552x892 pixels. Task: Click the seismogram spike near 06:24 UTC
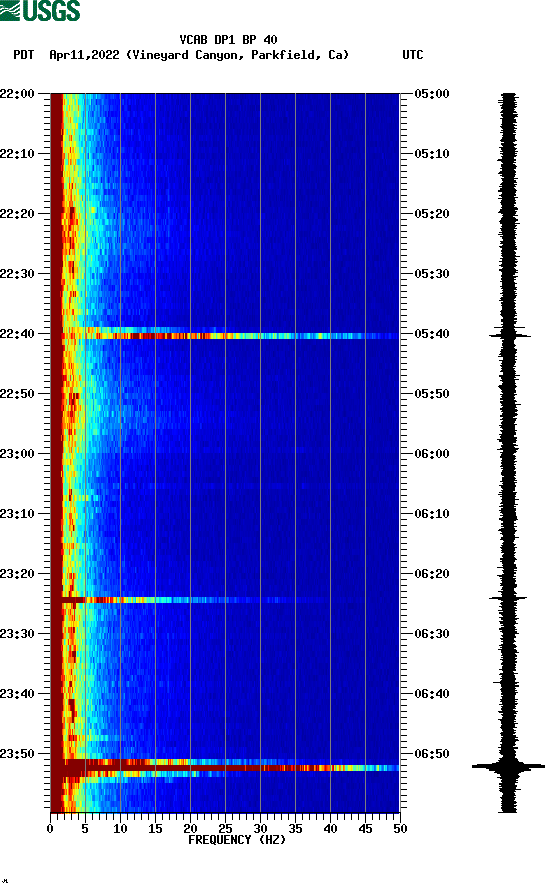point(508,598)
